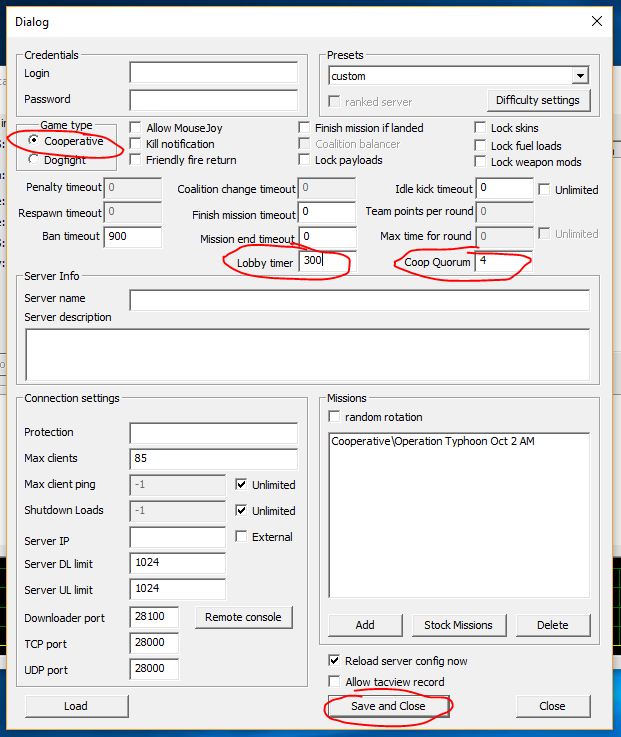Click the Lobby timer input field
The height and width of the screenshot is (737, 621).
(x=326, y=262)
